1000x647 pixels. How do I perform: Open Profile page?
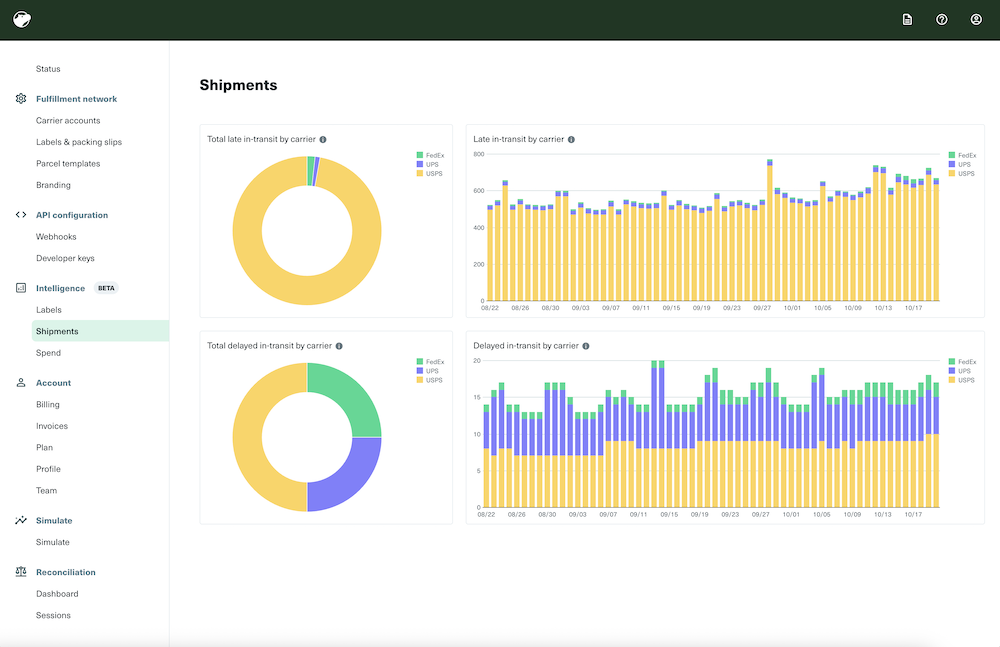[x=48, y=469]
